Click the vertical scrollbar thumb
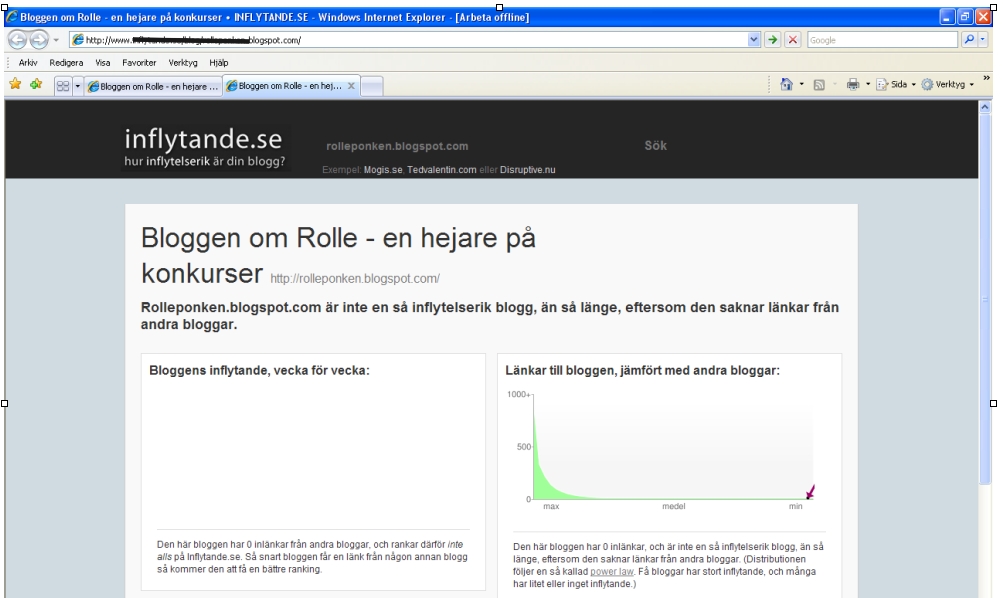 (985, 299)
